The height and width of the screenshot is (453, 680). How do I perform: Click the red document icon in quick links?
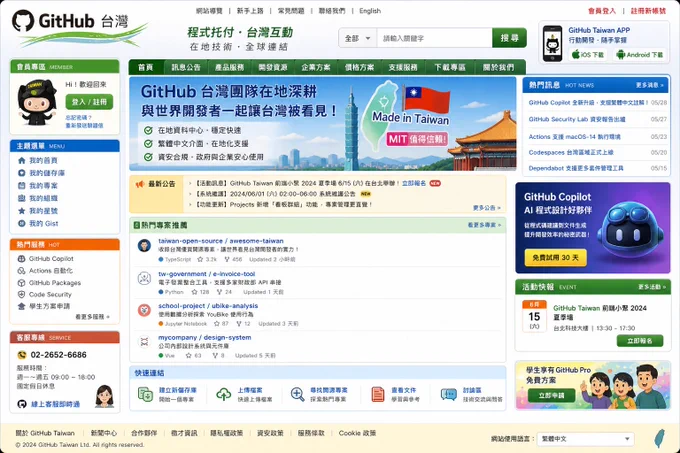coord(378,394)
